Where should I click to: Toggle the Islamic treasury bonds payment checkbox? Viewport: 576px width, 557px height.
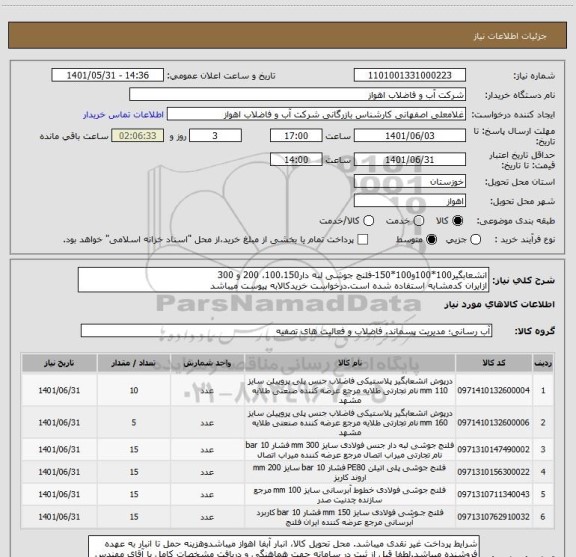pos(363,240)
